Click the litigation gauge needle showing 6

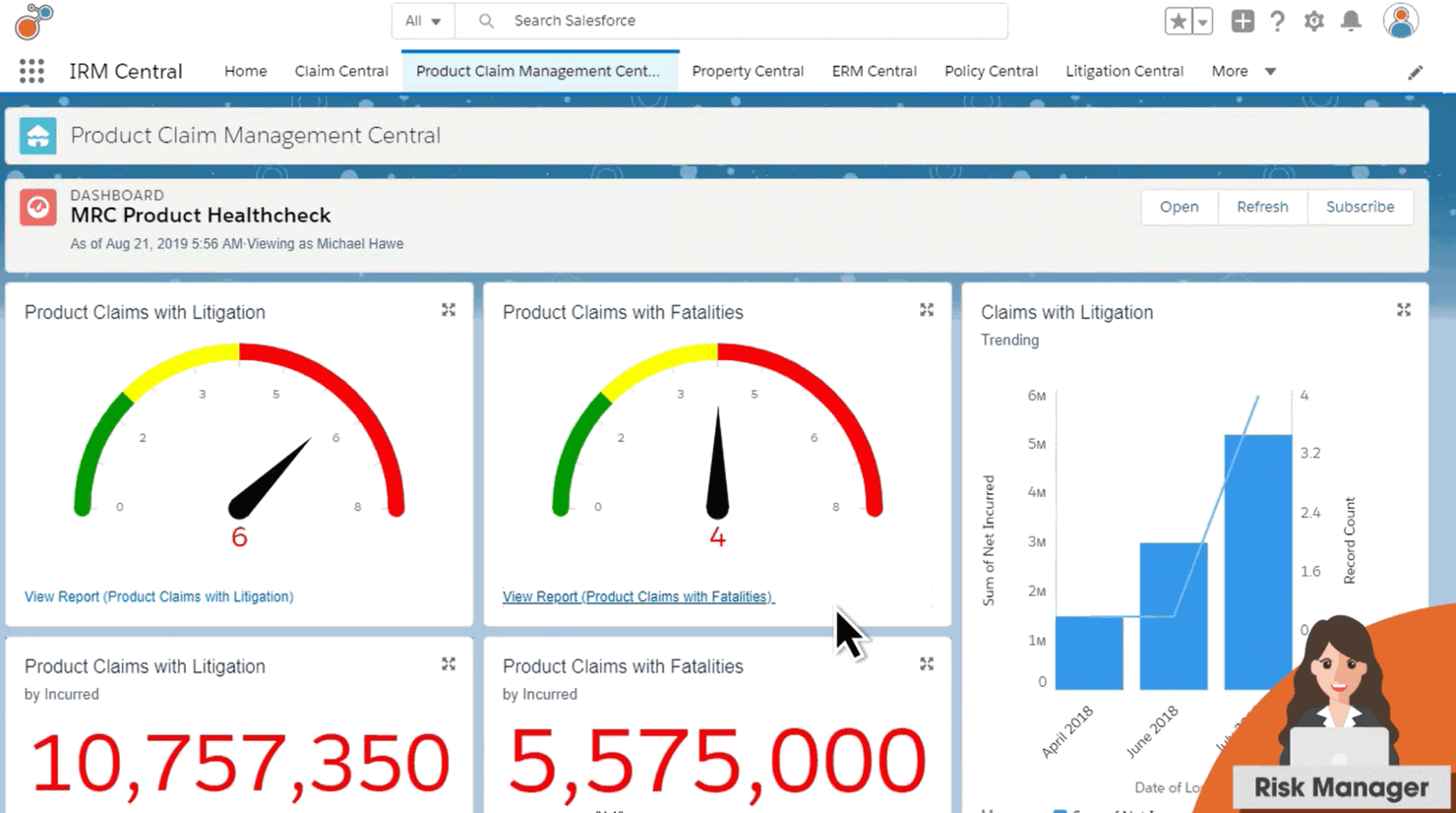pos(269,479)
